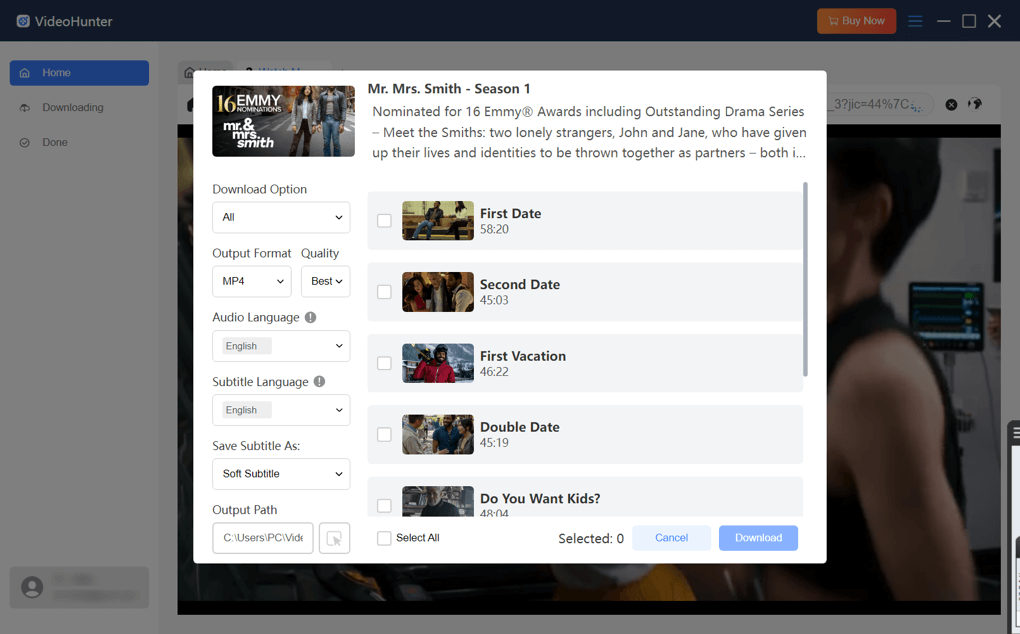Open the Output Format MP4 dropdown
The height and width of the screenshot is (634, 1020).
coord(251,281)
